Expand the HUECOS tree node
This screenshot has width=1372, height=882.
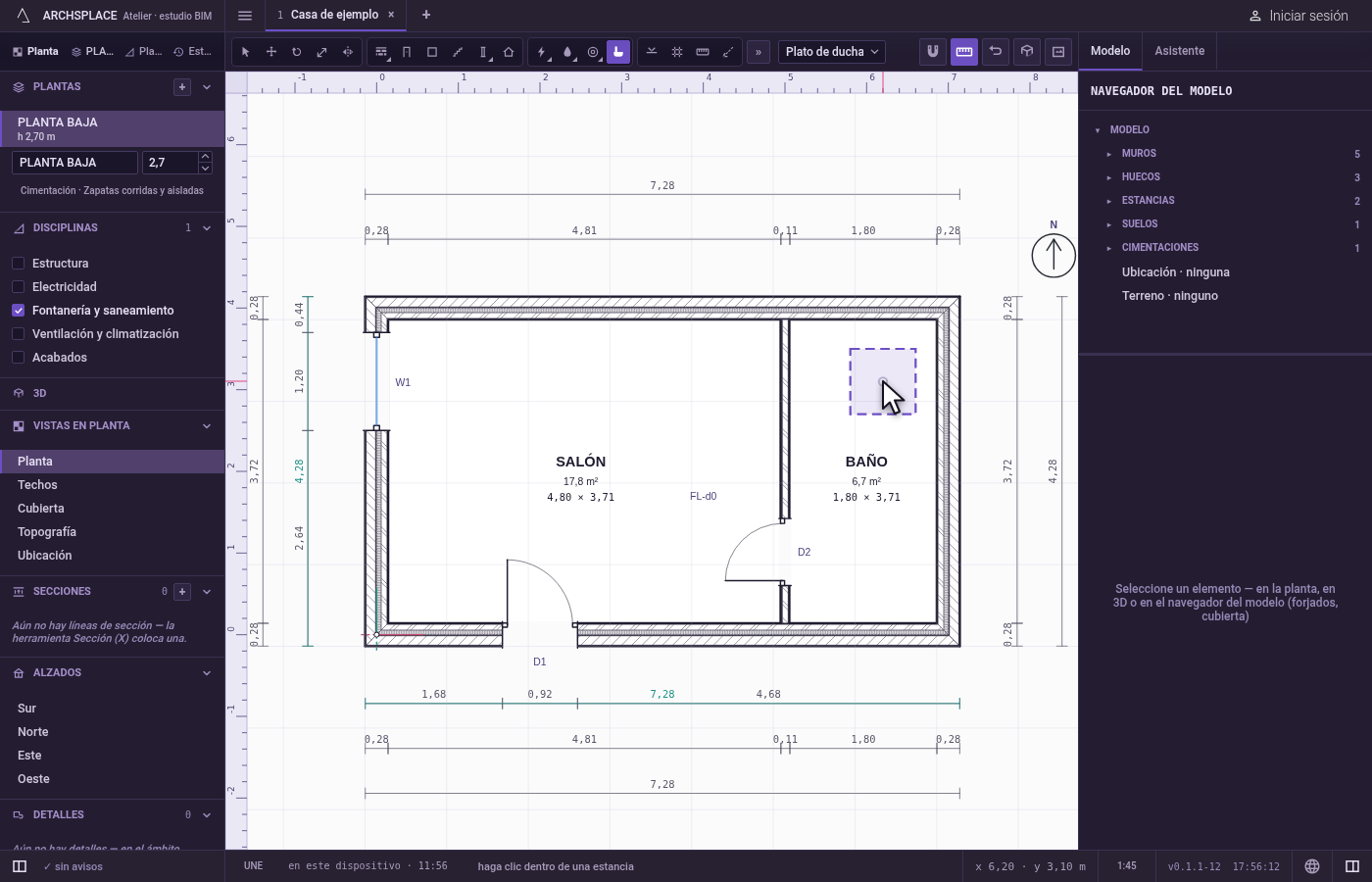[1109, 177]
